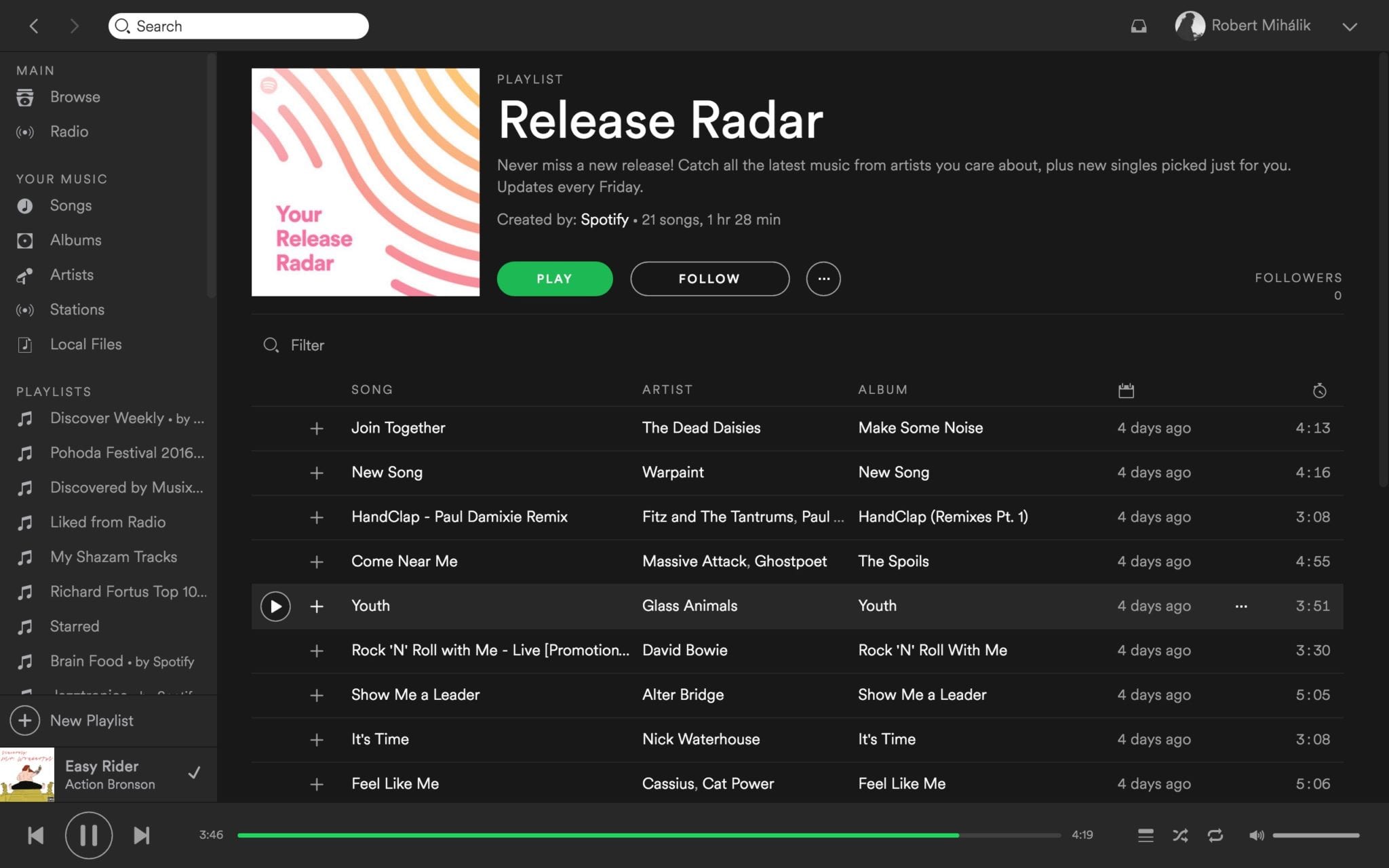Mute the volume
This screenshot has width=1389, height=868.
pos(1255,835)
